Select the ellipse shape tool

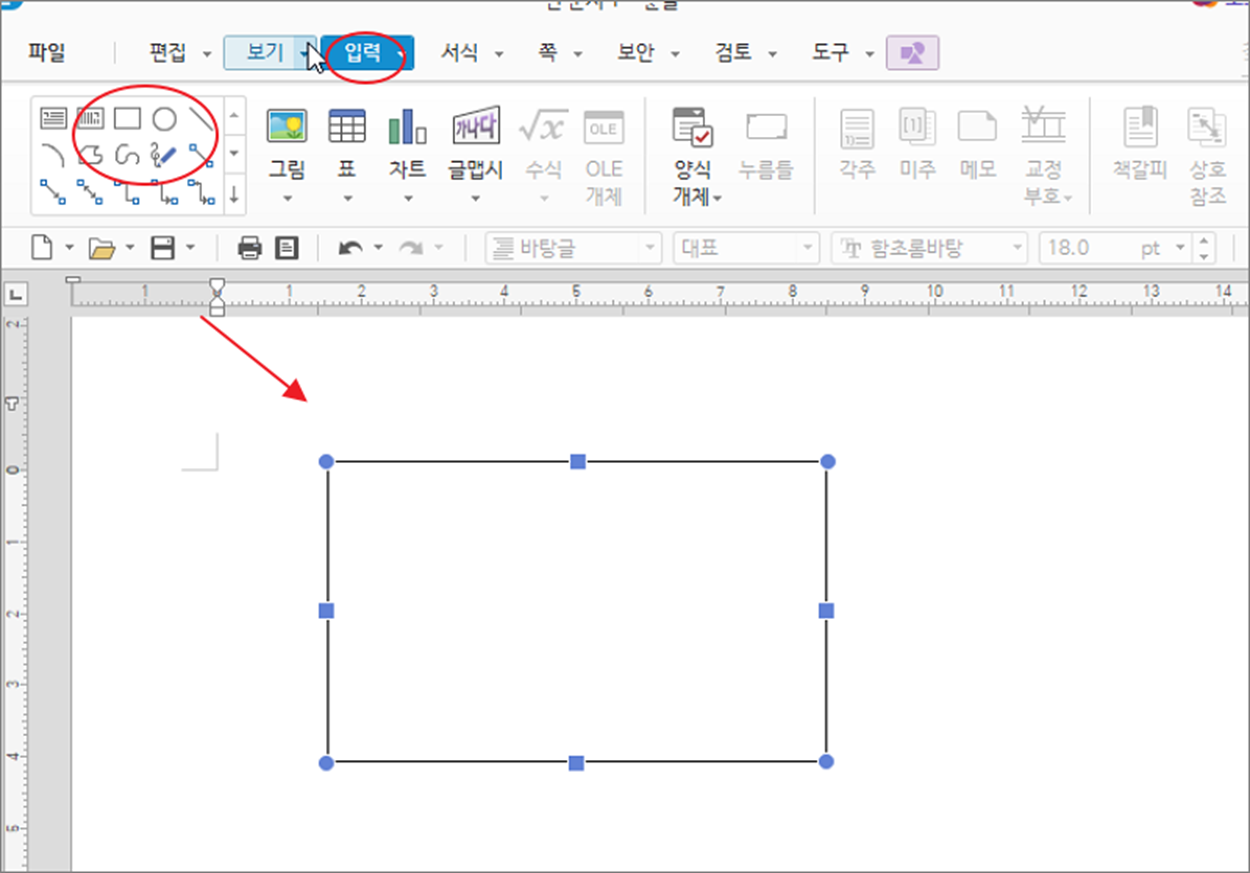point(164,119)
